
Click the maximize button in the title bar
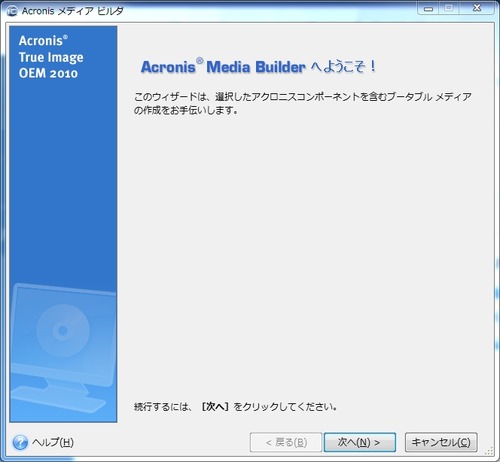point(449,8)
